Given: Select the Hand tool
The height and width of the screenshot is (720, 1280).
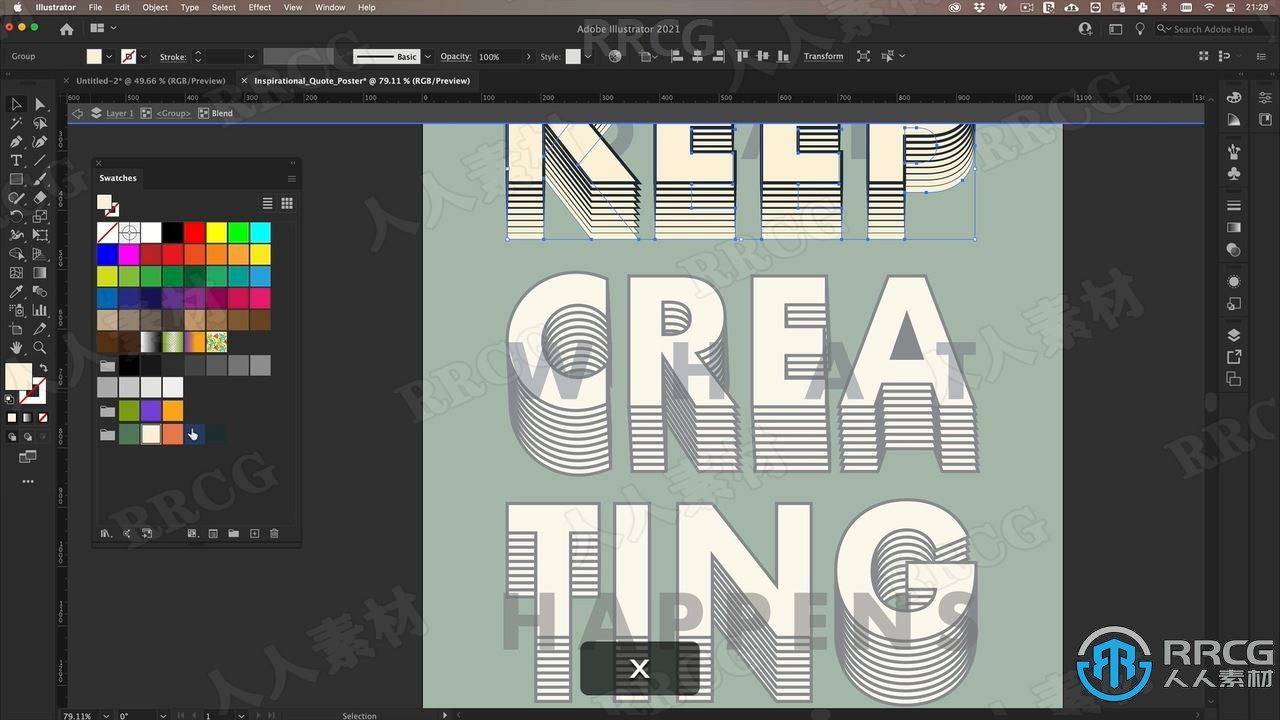Looking at the screenshot, I should point(16,347).
